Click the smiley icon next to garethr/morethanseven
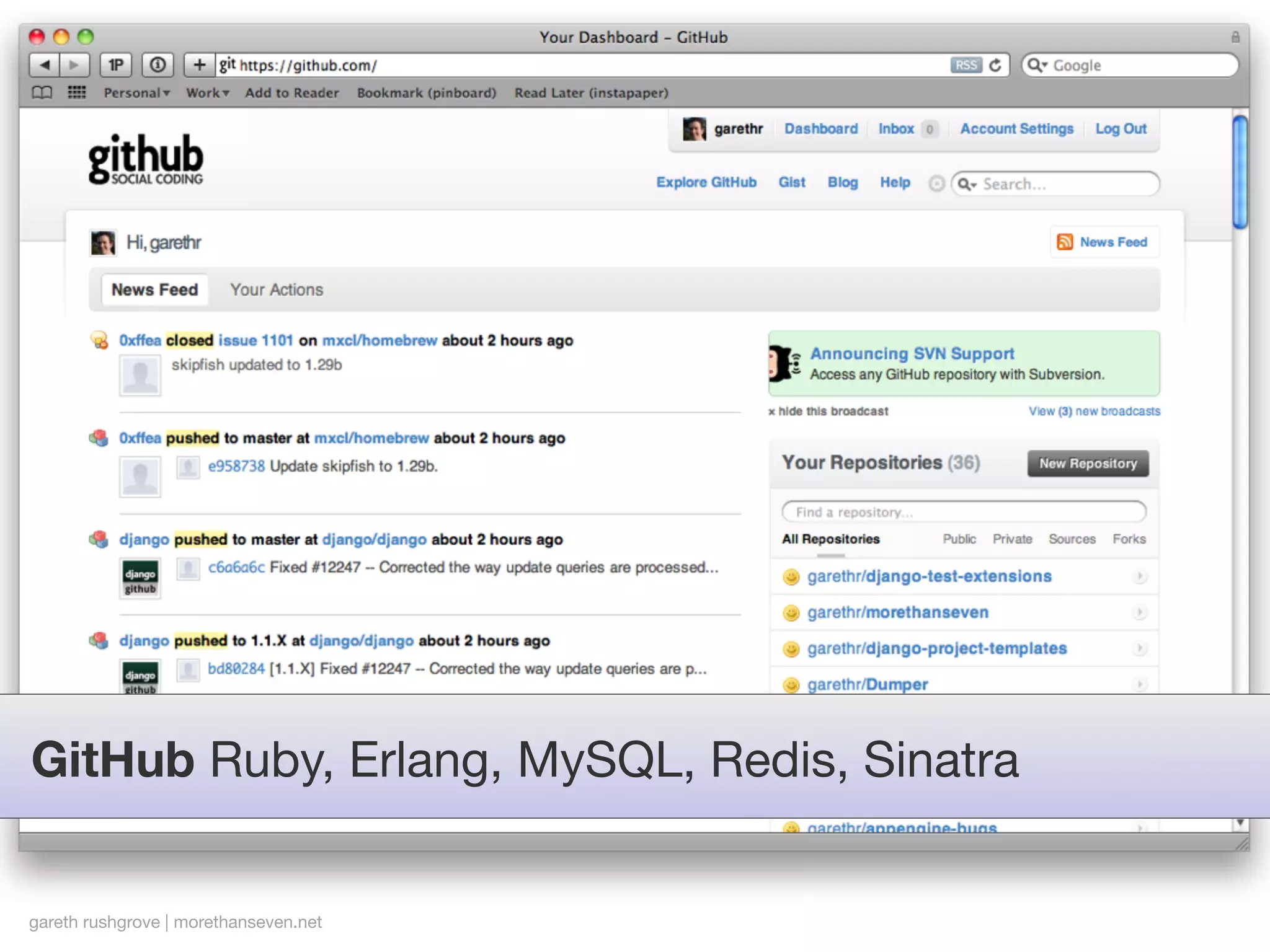This screenshot has height=952, width=1270. [x=791, y=613]
